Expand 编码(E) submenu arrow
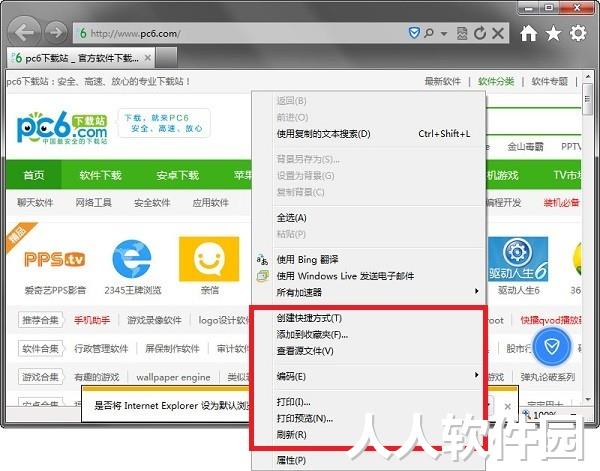The height and width of the screenshot is (471, 600). 476,375
